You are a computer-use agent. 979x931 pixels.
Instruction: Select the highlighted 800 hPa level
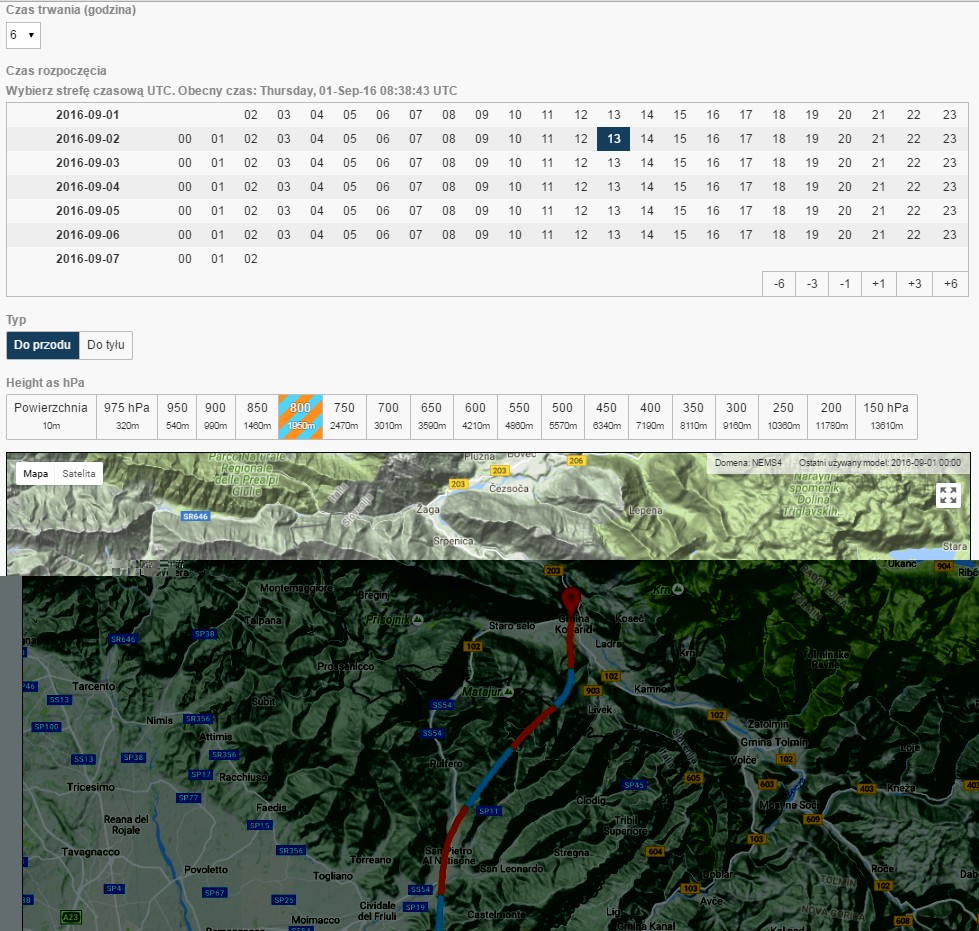click(x=300, y=416)
